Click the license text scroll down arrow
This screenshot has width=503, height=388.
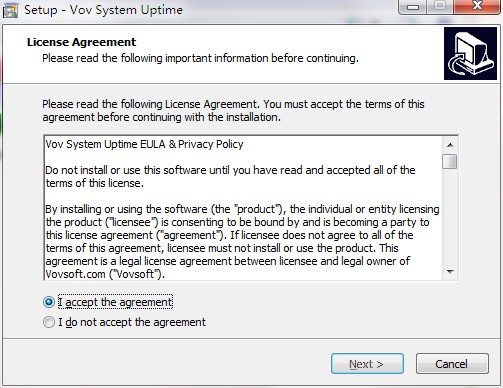point(450,272)
